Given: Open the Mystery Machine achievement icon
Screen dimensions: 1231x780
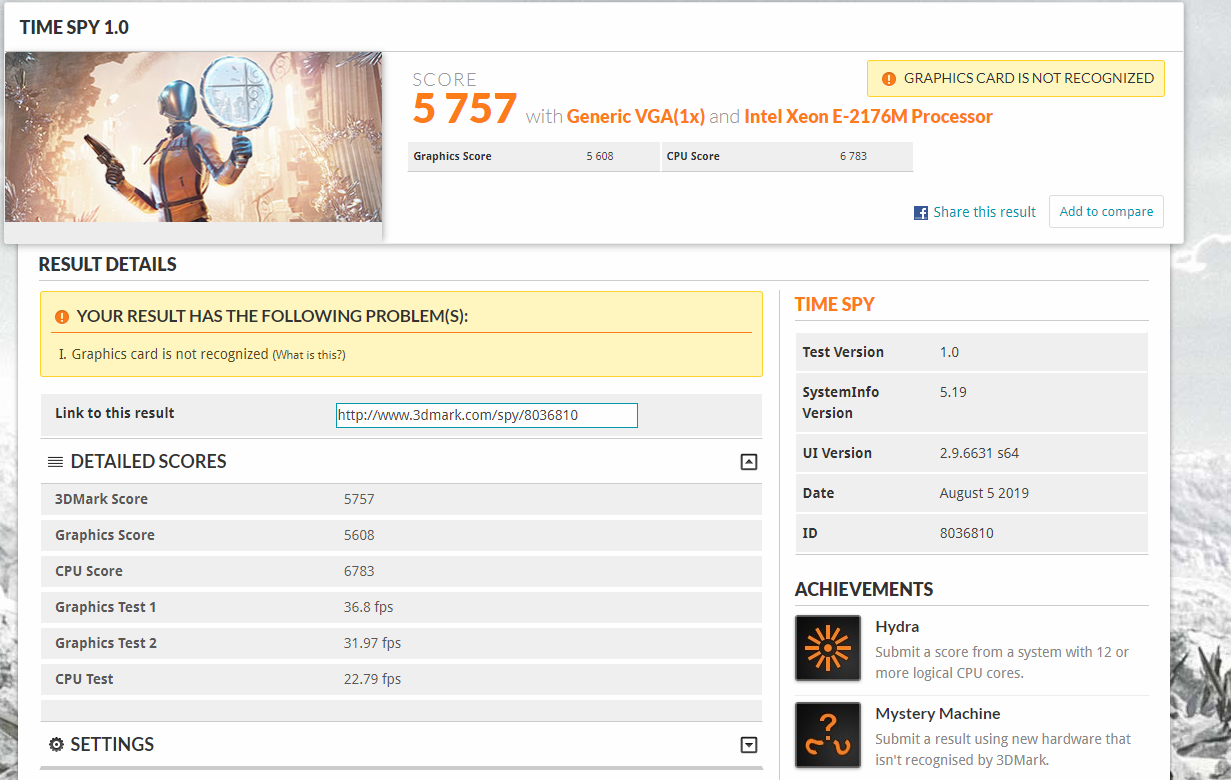Looking at the screenshot, I should pos(828,735).
